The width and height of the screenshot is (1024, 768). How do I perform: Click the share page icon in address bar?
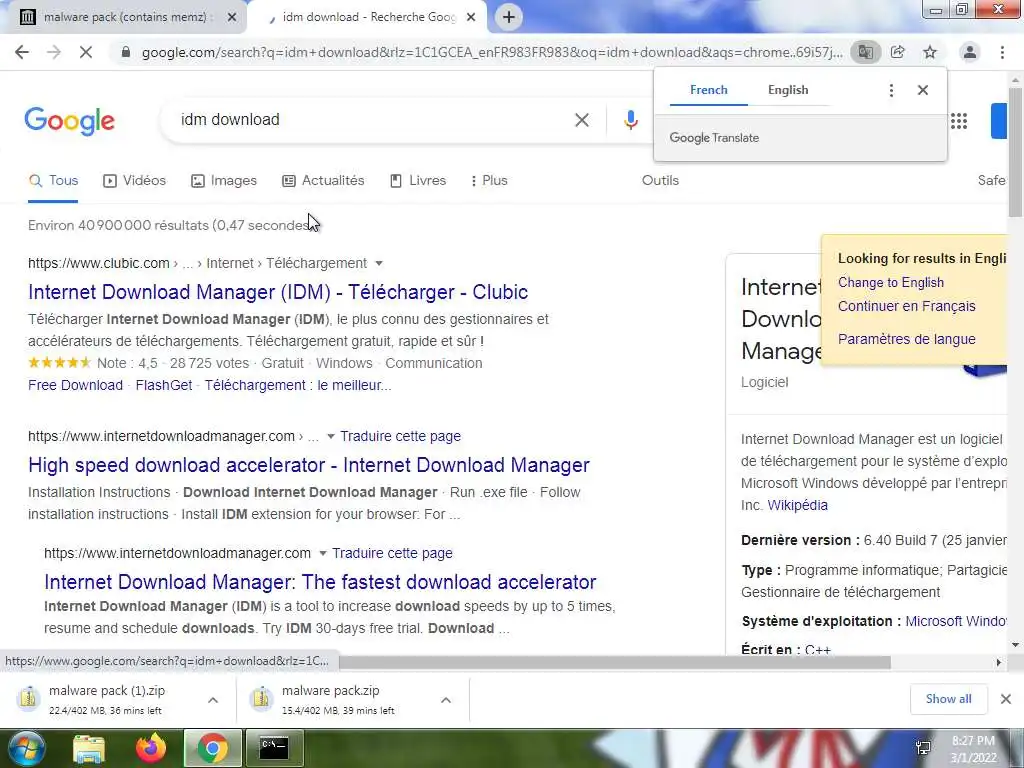[x=898, y=52]
